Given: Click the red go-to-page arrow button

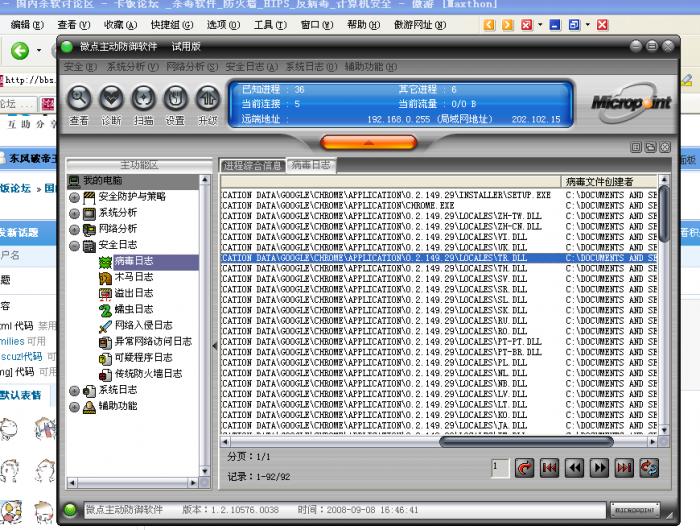Looking at the screenshot, I should (x=525, y=468).
